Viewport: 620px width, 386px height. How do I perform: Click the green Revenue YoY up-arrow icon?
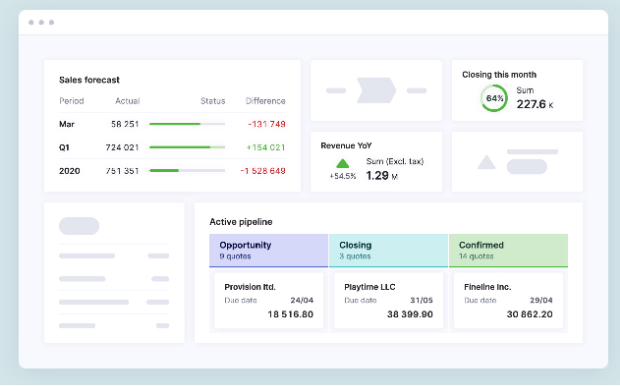coord(342,163)
